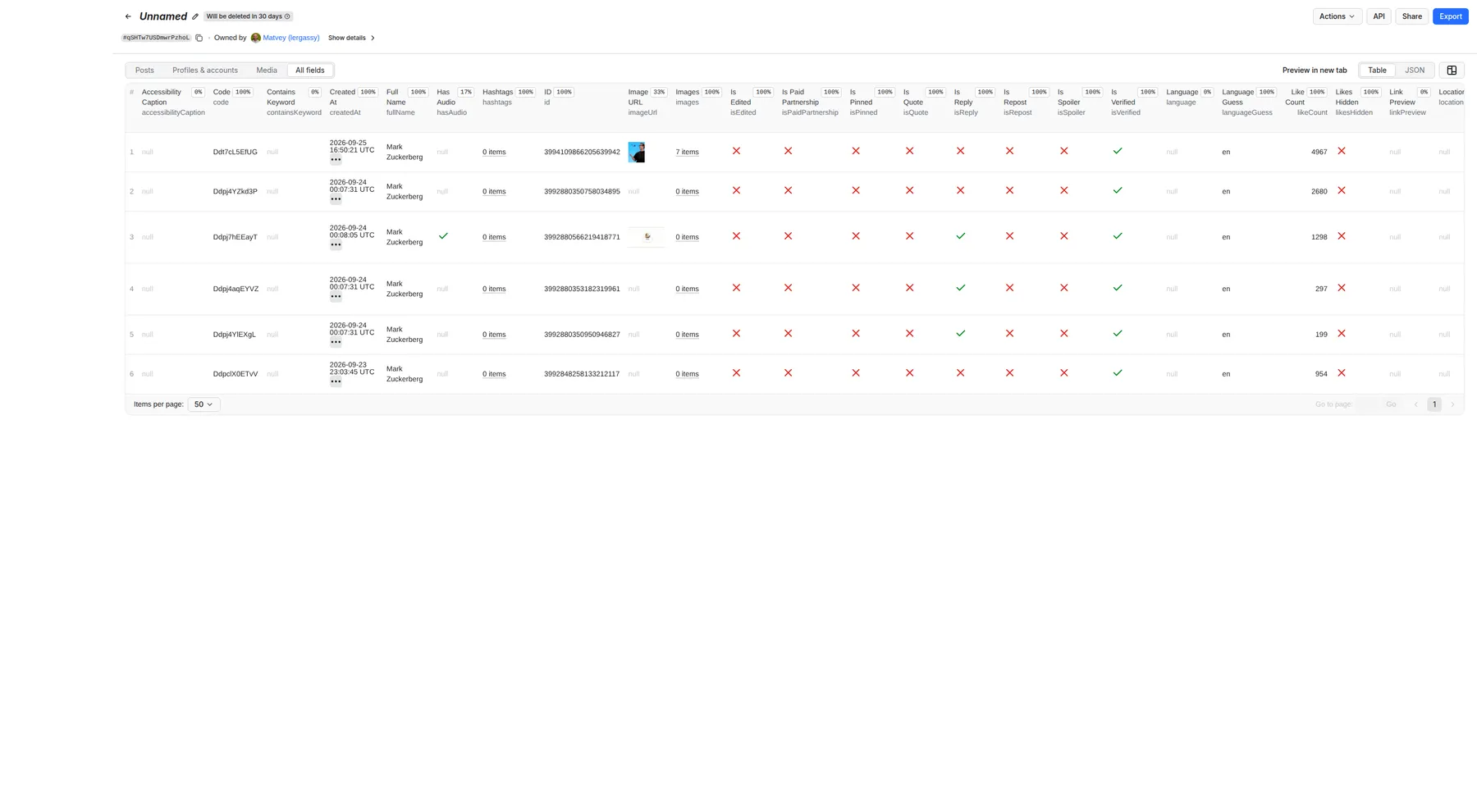Click the API button
Screen dimensions: 1477x812
coord(1379,16)
